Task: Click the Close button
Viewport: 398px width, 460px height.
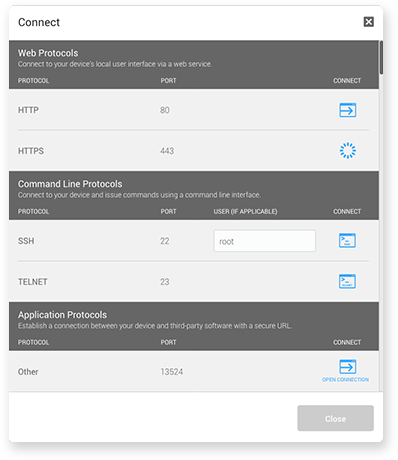Action: pos(335,418)
